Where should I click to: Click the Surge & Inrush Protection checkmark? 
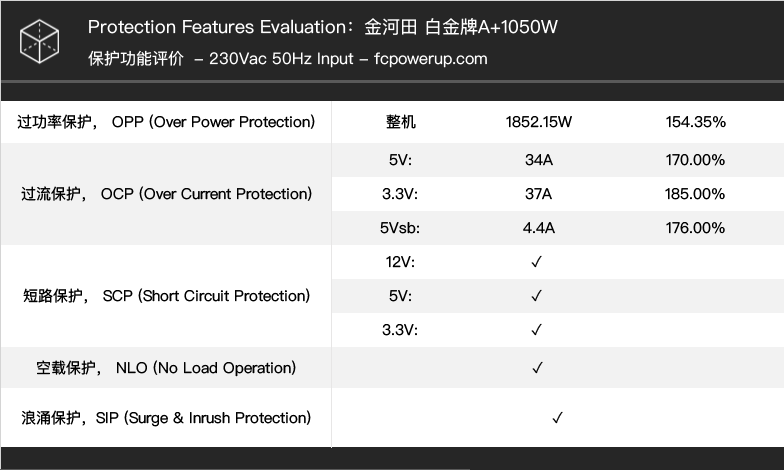(x=558, y=418)
